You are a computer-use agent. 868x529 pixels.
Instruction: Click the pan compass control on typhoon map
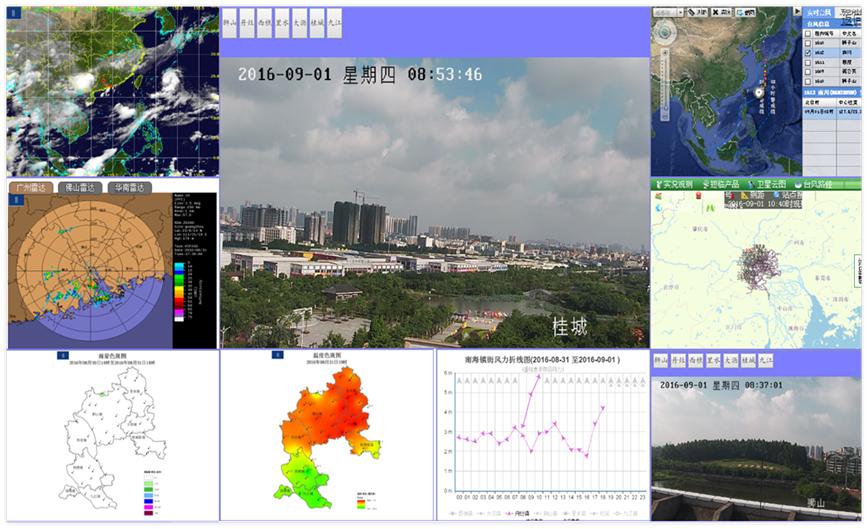(664, 32)
